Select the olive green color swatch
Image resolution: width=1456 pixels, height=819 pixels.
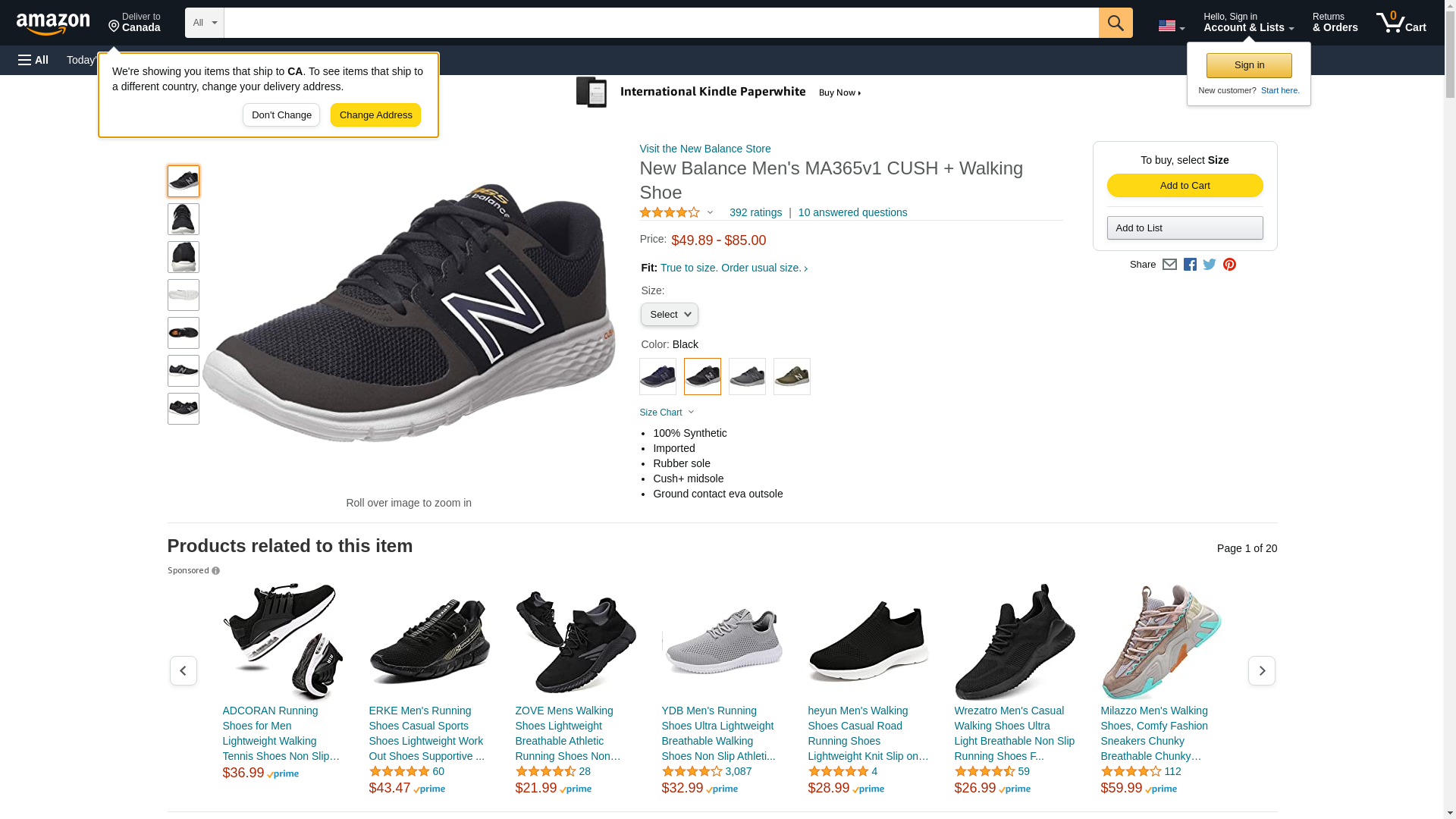pyautogui.click(x=792, y=376)
